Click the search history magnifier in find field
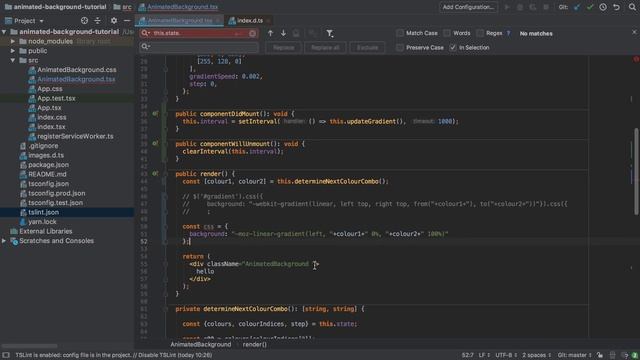The width and height of the screenshot is (640, 360). 145,33
